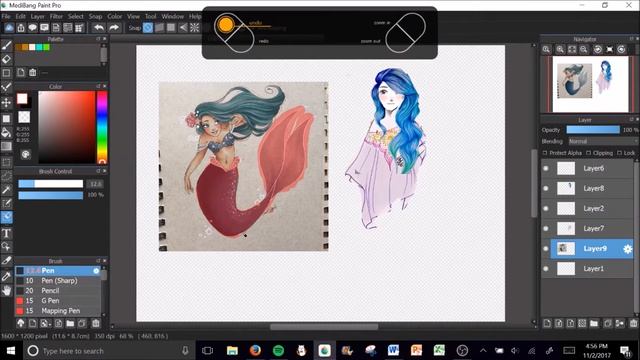The width and height of the screenshot is (640, 360).
Task: Hide Layer1 visibility dot
Action: 546,269
